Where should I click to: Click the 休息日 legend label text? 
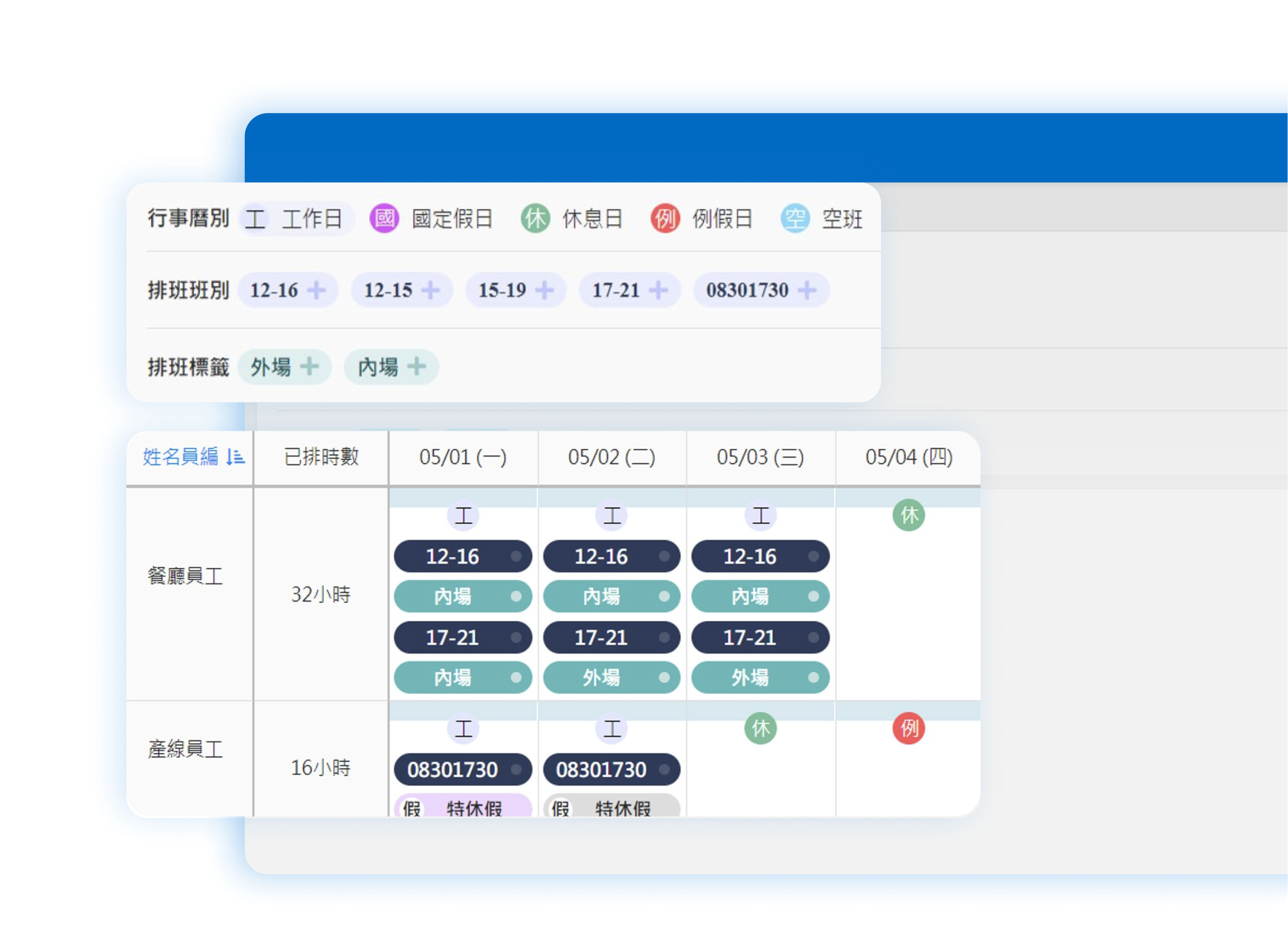tap(593, 219)
